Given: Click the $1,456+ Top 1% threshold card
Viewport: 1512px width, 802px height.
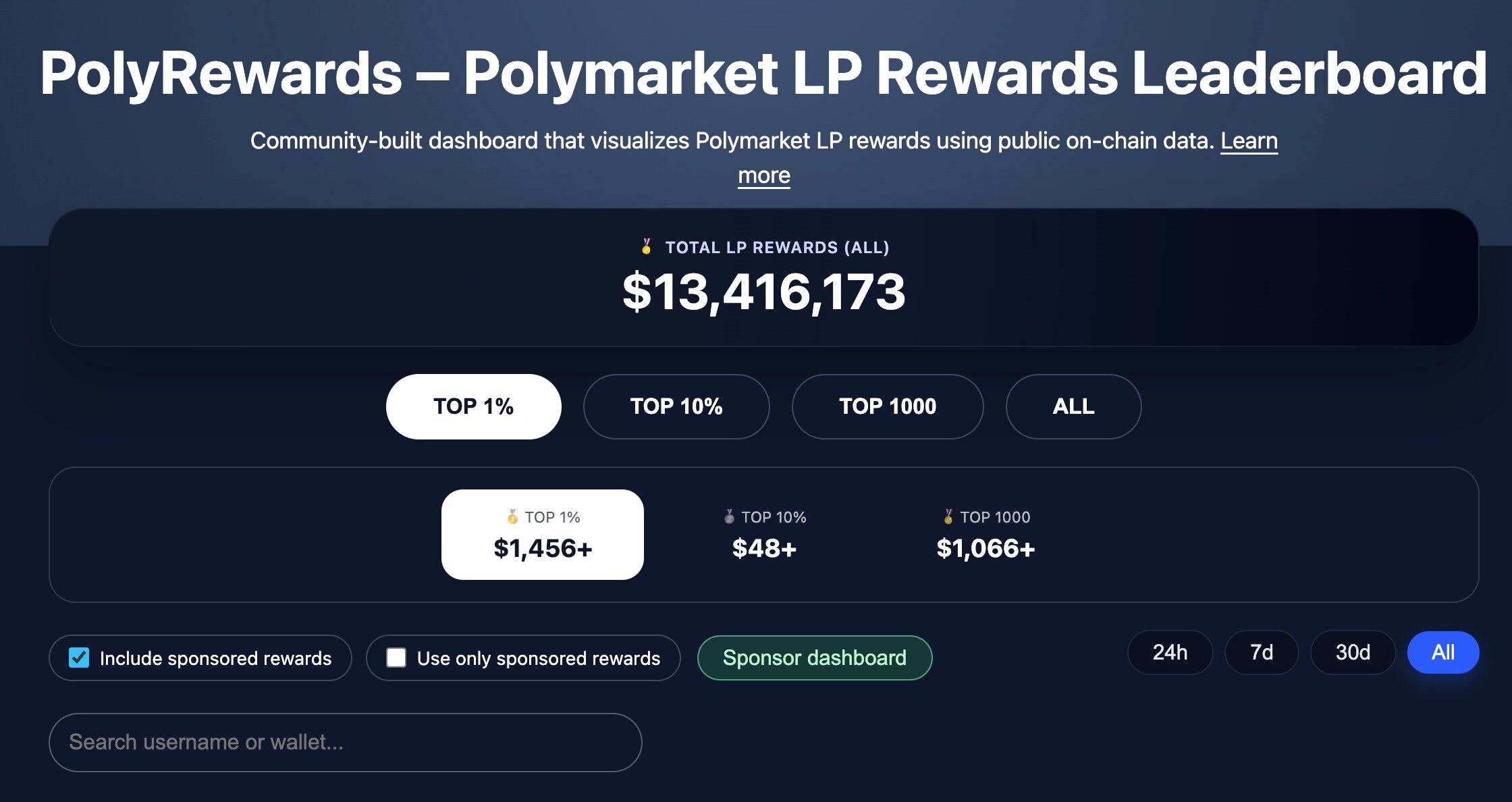Looking at the screenshot, I should pyautogui.click(x=543, y=535).
